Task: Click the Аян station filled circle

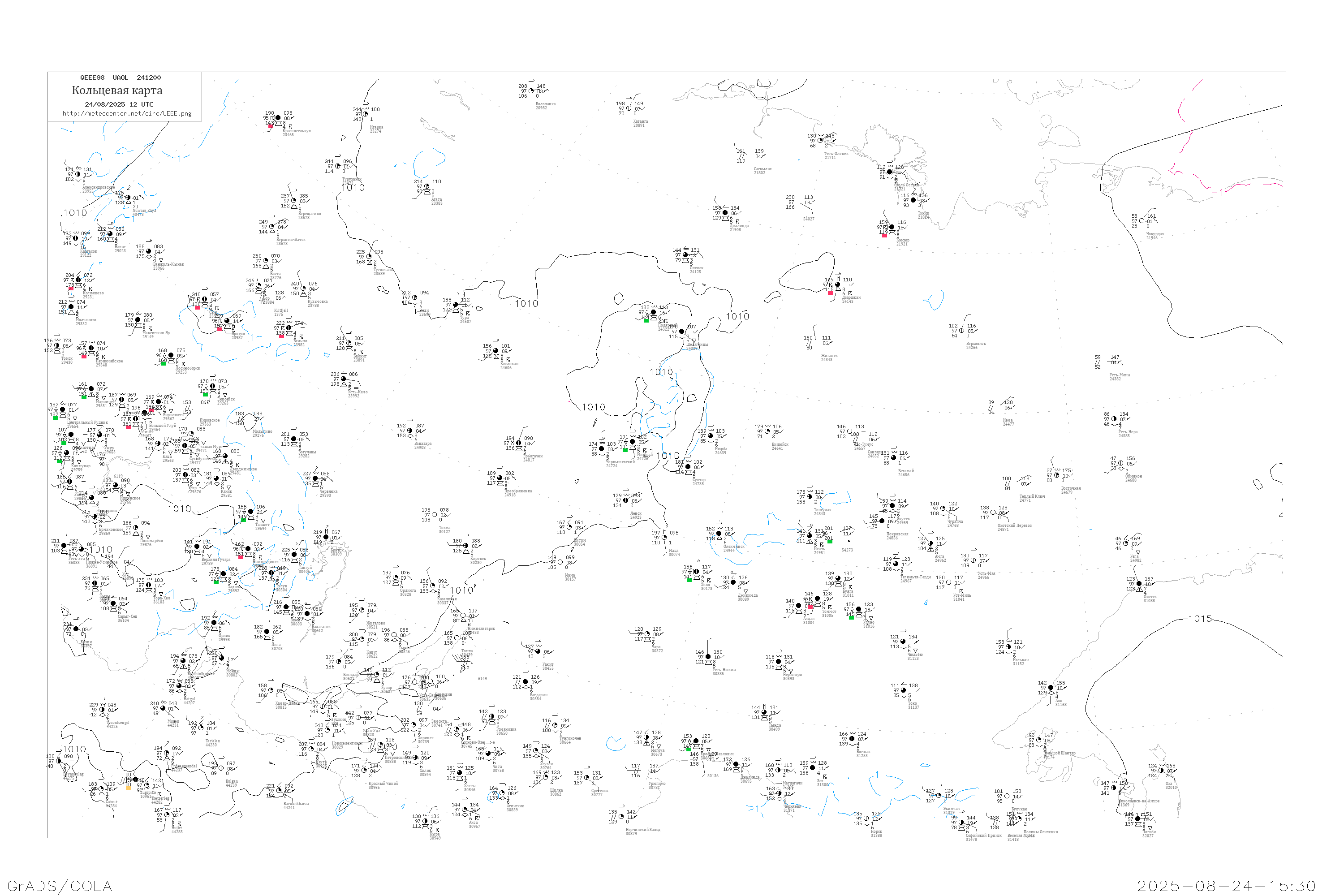Action: point(1051,687)
